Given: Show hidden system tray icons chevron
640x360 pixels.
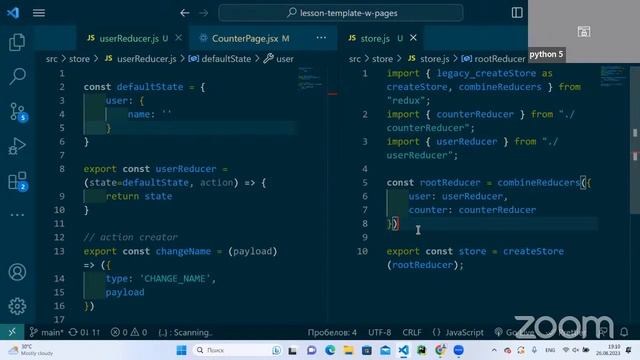Looking at the screenshot, I should pyautogui.click(x=494, y=350).
